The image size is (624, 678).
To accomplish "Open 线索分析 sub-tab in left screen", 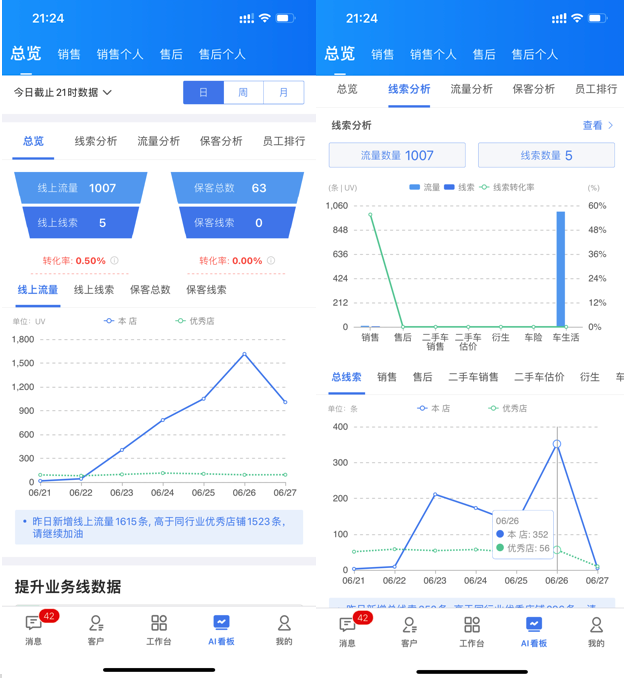I will [x=96, y=141].
